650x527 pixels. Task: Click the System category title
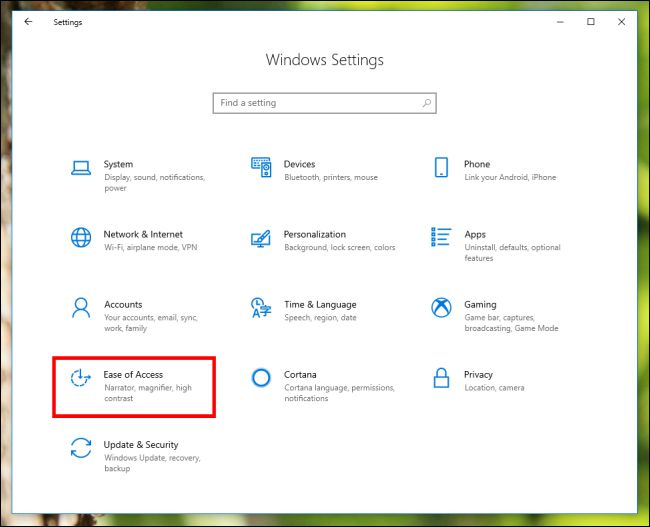tap(118, 164)
